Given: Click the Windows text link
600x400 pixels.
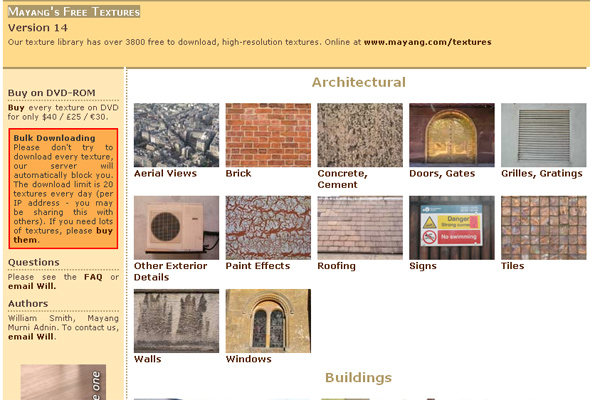Looking at the screenshot, I should 248,359.
